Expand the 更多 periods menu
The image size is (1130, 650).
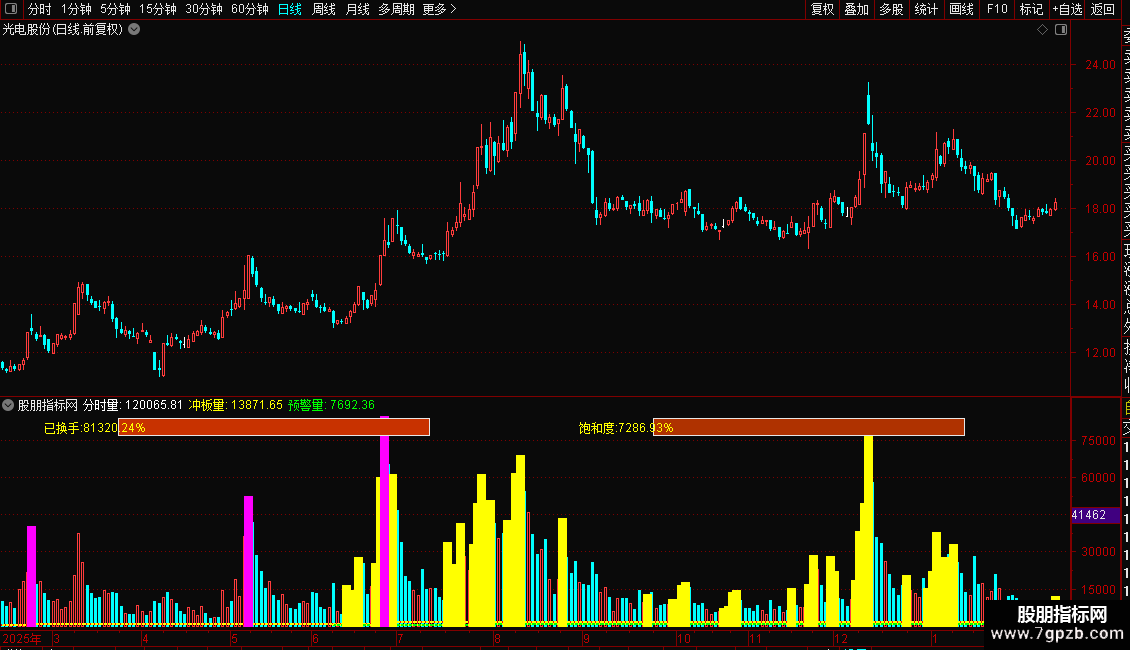[439, 9]
